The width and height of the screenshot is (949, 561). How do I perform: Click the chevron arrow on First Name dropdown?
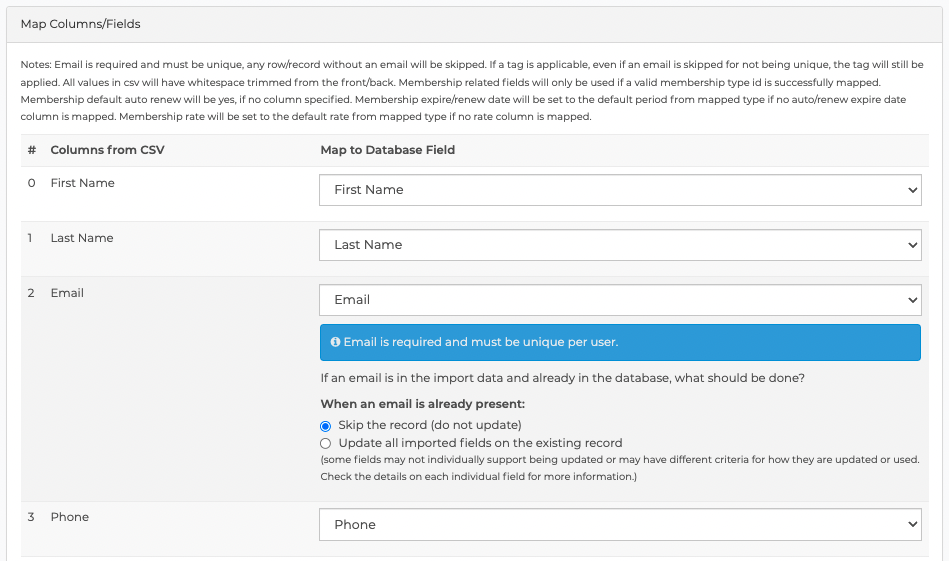click(912, 190)
